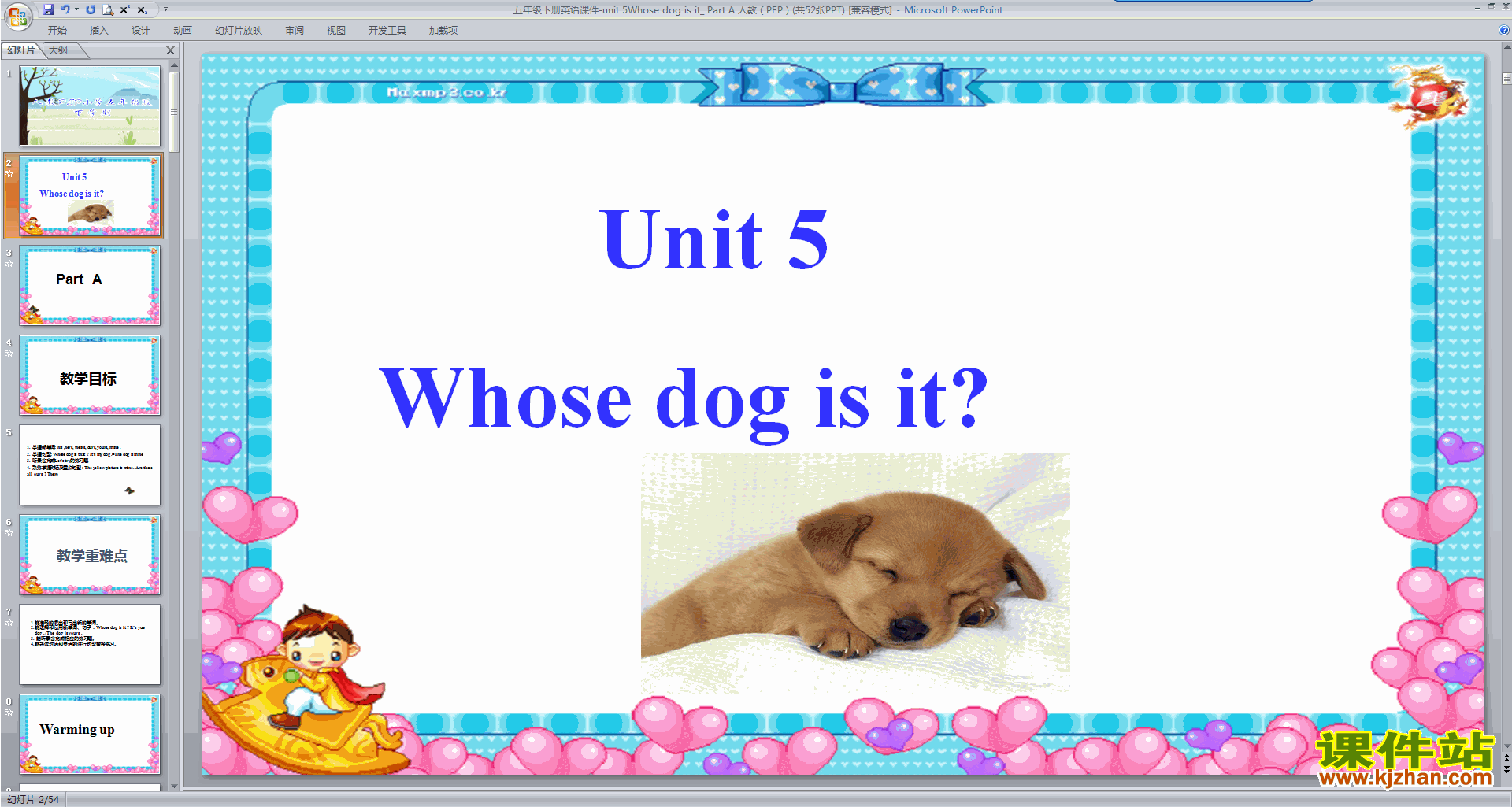1512x807 pixels.
Task: Select slide 2 thumbnail Unit 5
Action: click(90, 195)
